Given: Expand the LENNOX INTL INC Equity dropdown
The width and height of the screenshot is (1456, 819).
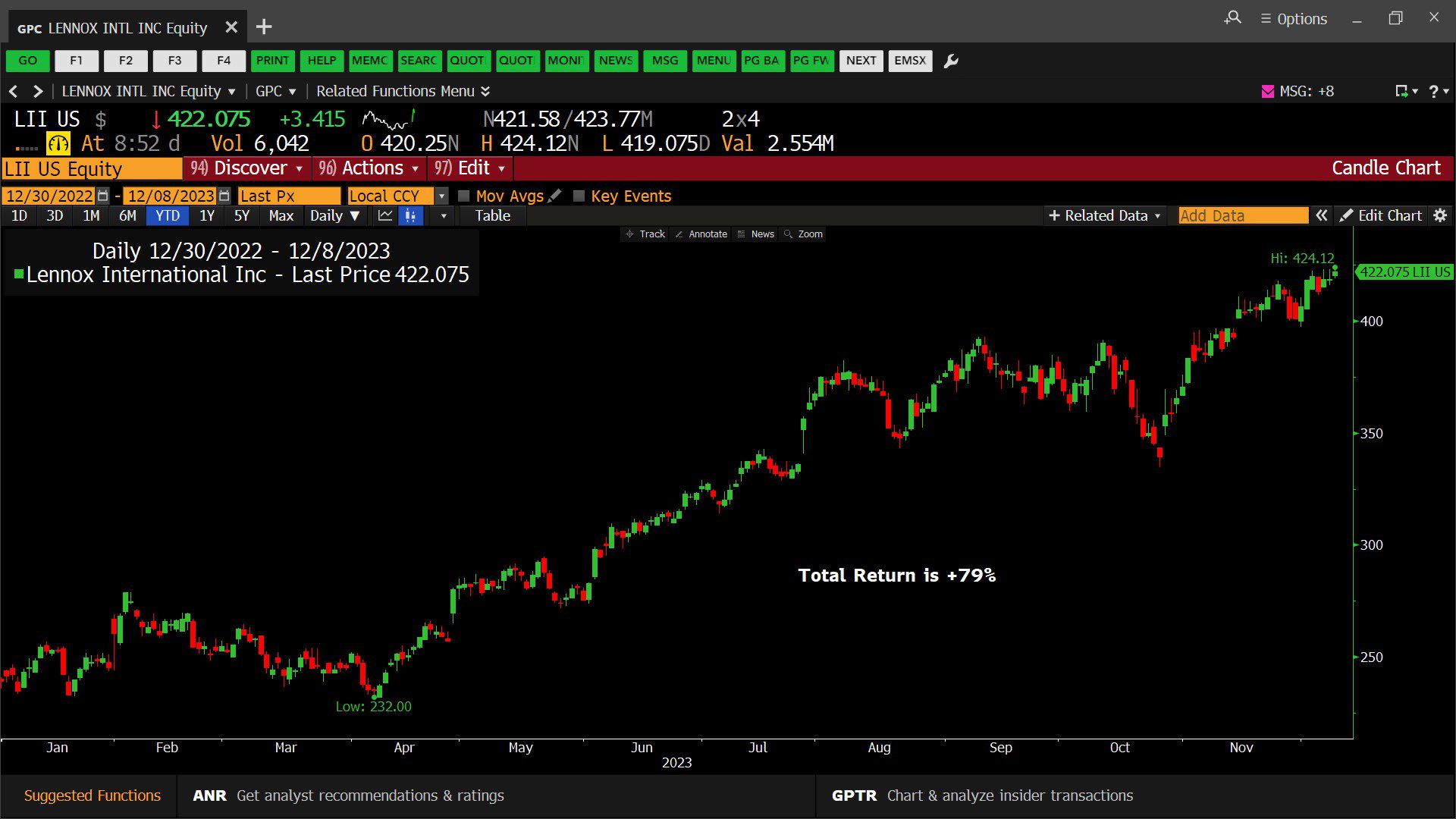Looking at the screenshot, I should (x=149, y=91).
